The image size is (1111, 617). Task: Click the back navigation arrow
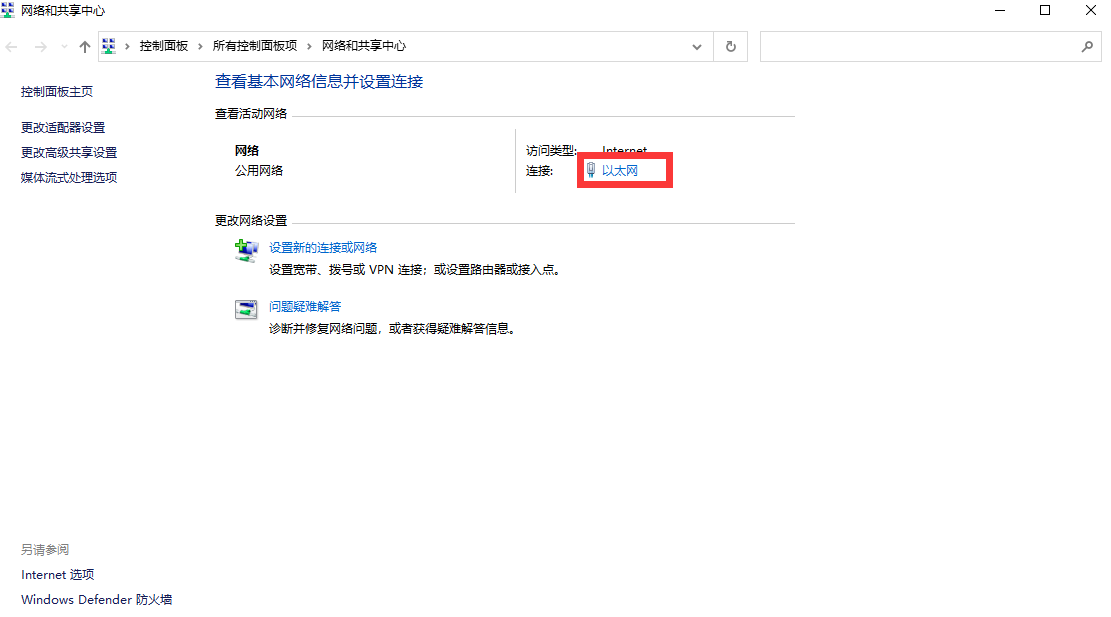11,45
